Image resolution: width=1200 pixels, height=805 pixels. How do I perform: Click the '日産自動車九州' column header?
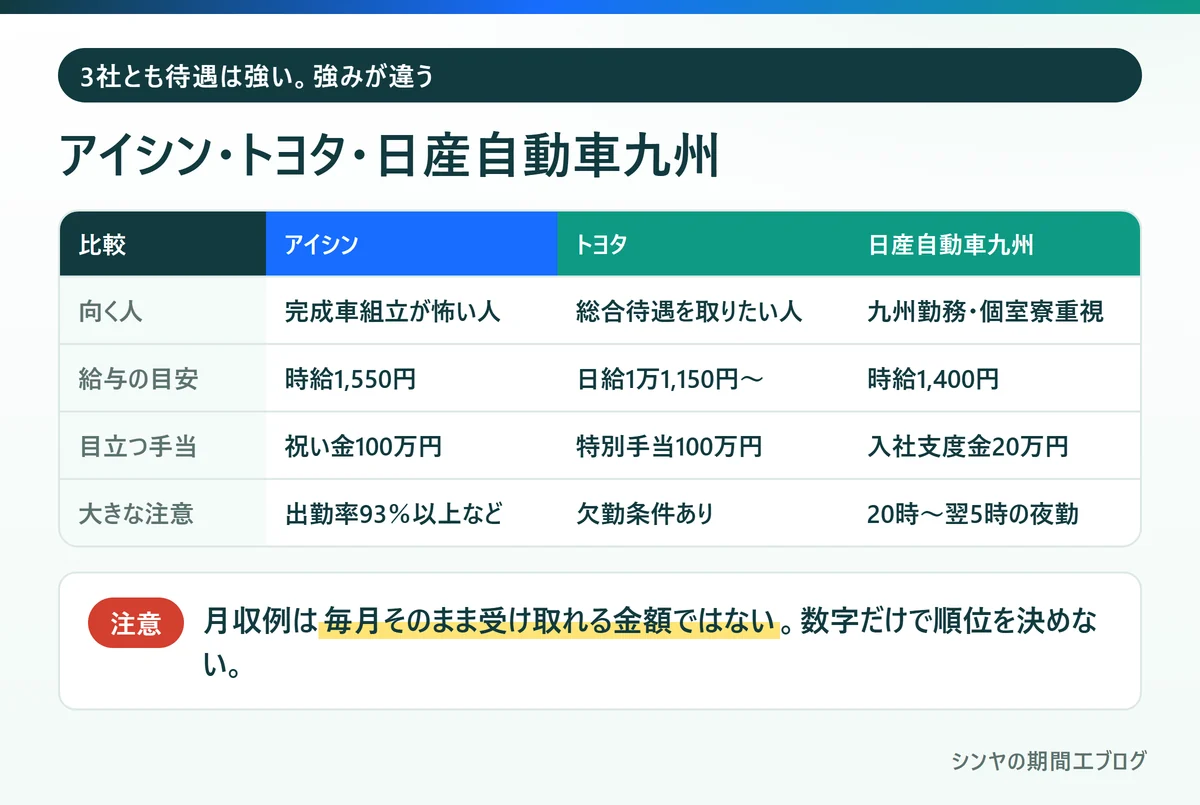(x=995, y=244)
